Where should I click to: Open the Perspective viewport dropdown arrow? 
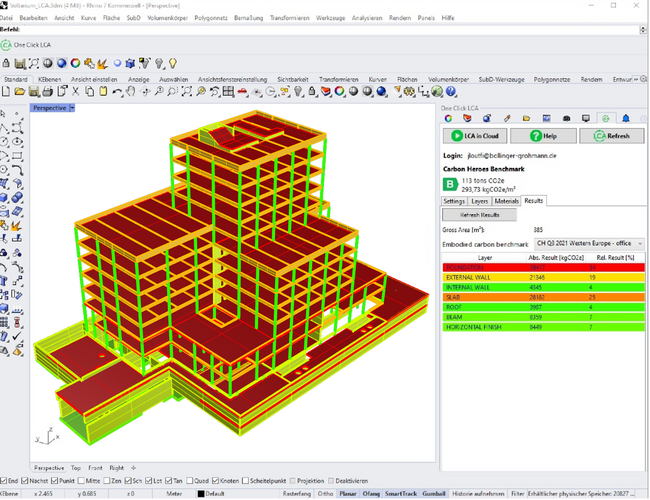pyautogui.click(x=72, y=108)
